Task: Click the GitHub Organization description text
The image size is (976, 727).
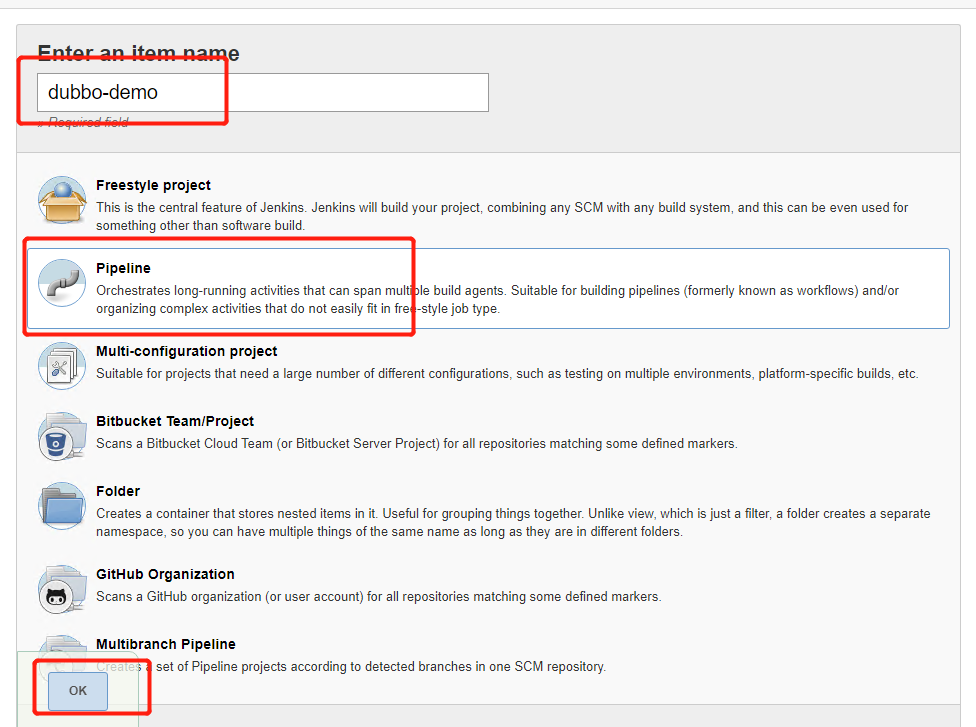Action: point(378,596)
